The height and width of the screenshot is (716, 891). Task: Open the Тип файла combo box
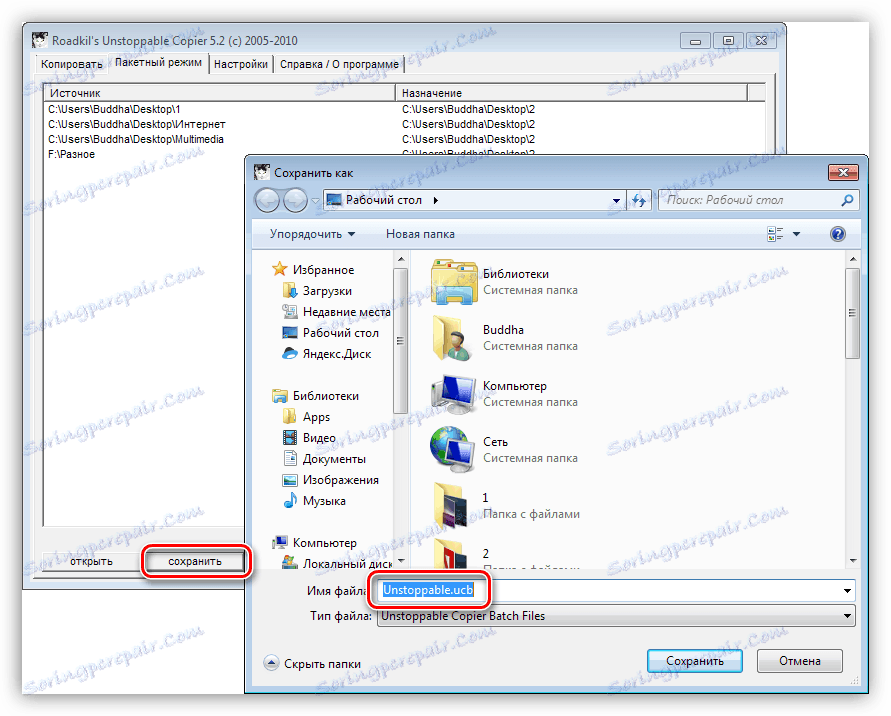click(616, 616)
